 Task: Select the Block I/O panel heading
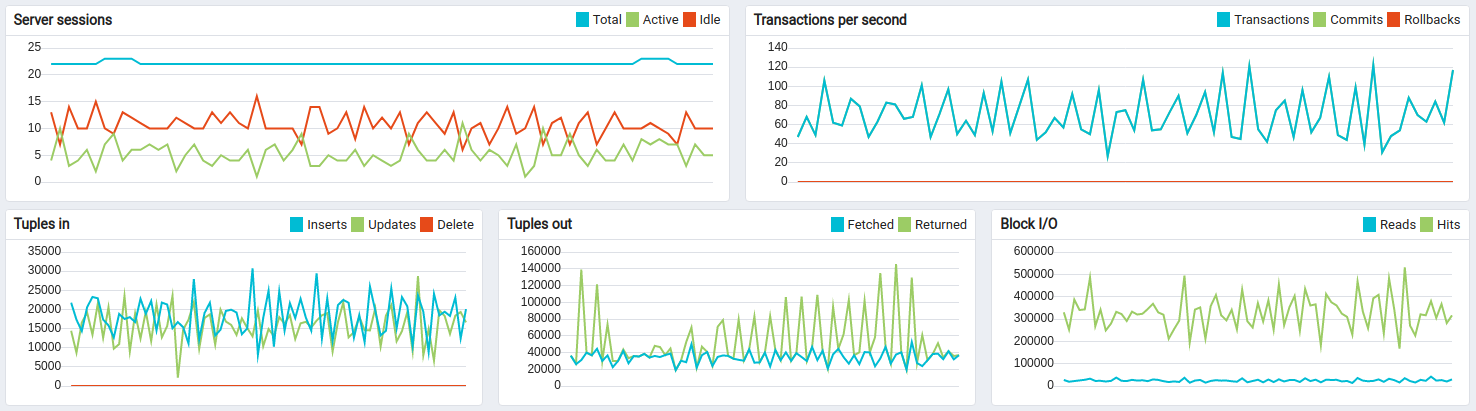tap(1029, 224)
